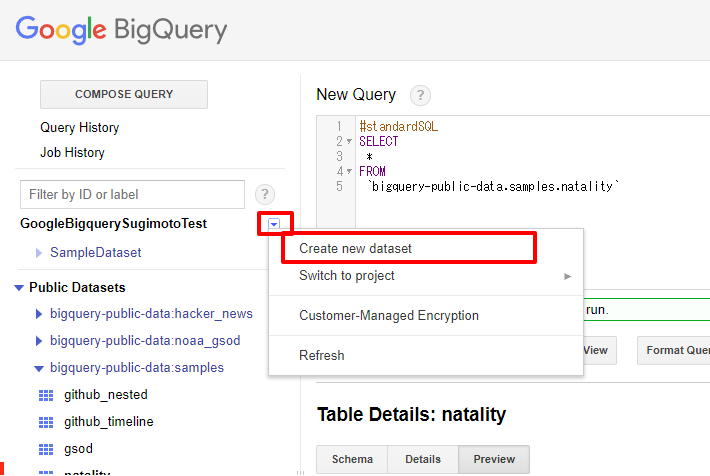Click the Google BigQuery logo
The width and height of the screenshot is (710, 476).
click(x=121, y=30)
